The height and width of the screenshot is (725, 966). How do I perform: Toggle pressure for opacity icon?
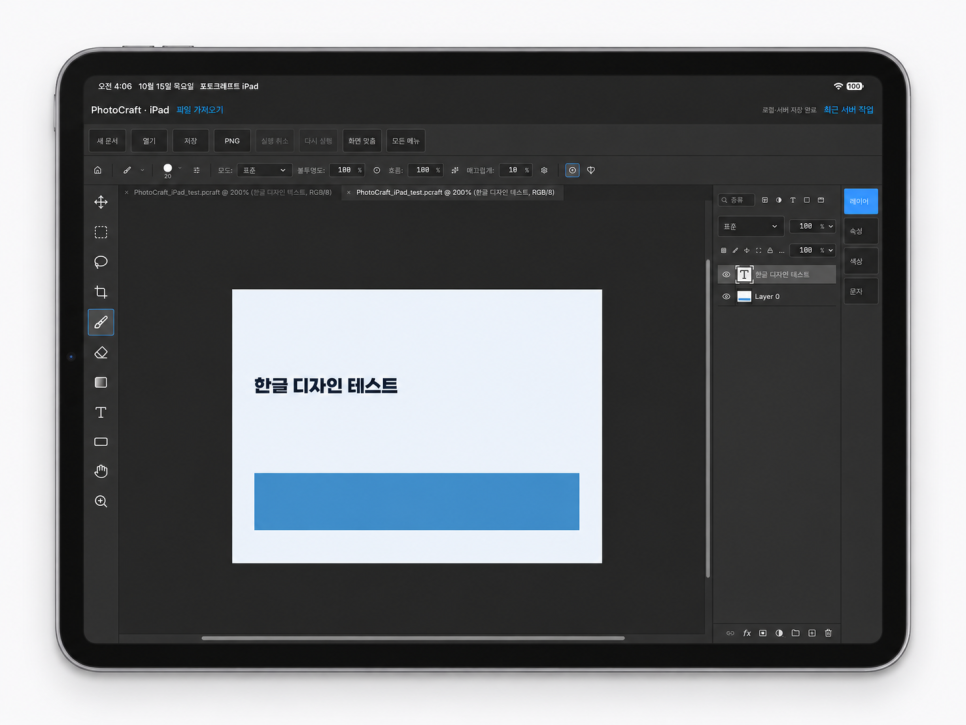[x=376, y=170]
